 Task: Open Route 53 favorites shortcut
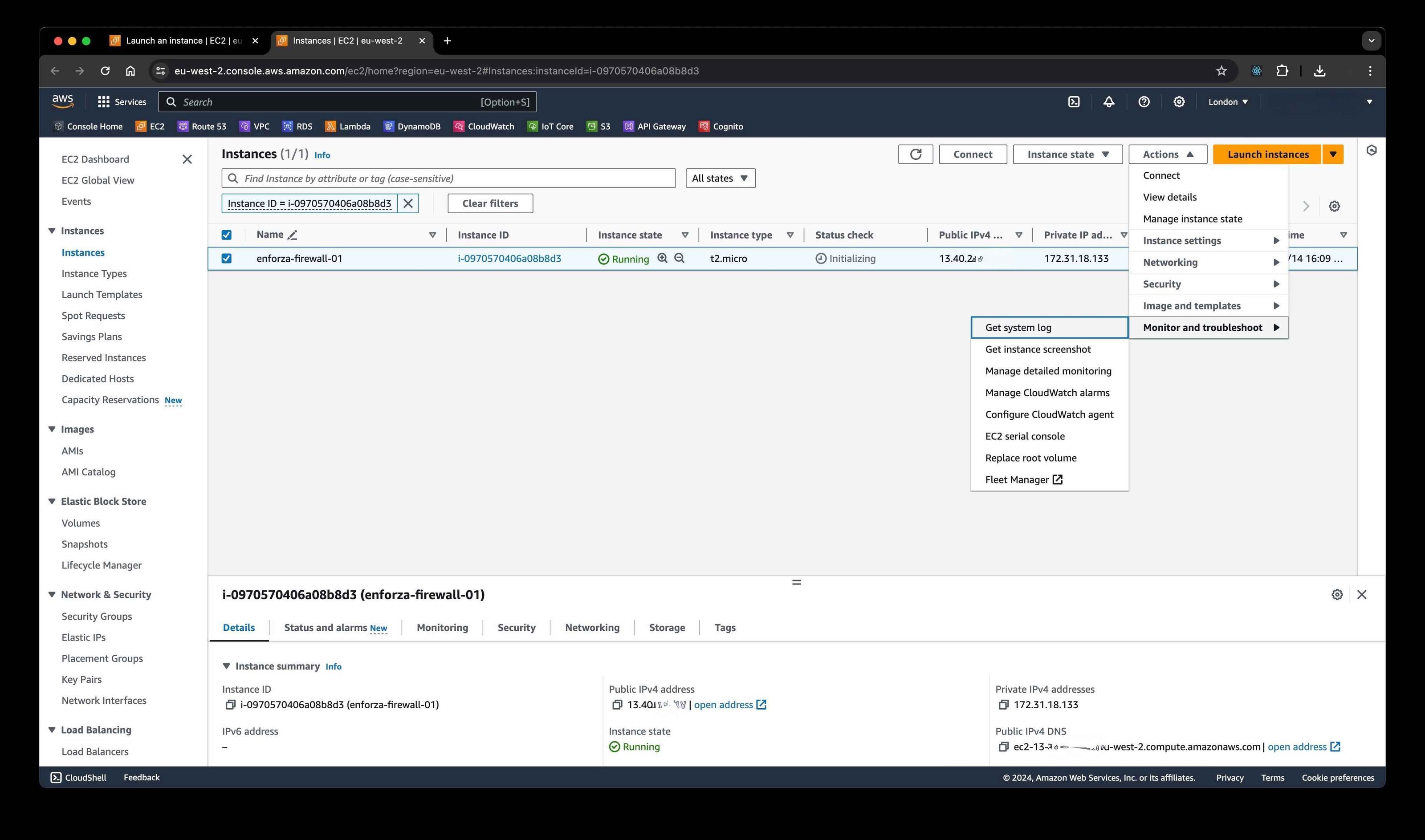202,126
